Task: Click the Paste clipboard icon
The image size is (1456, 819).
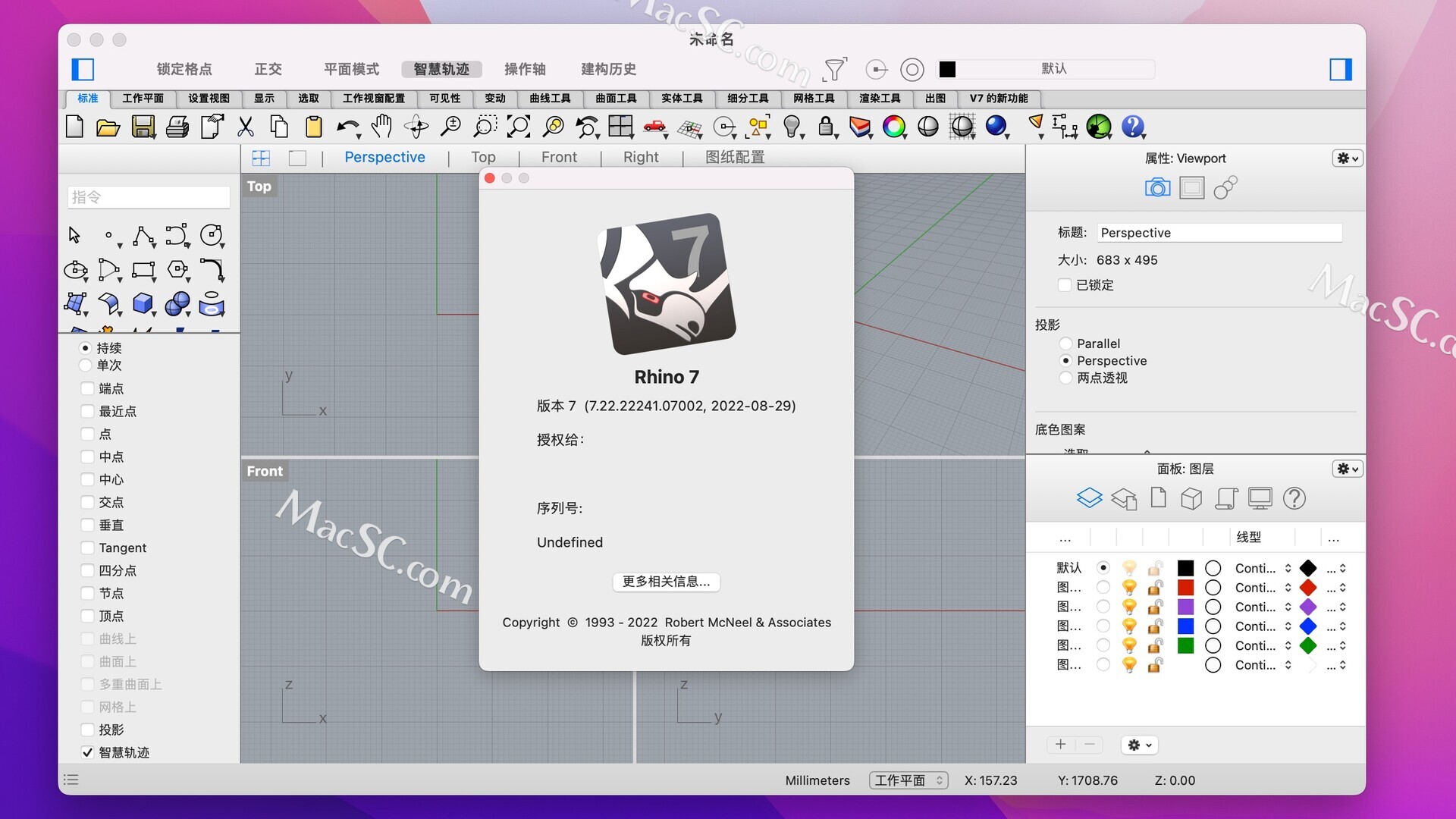Action: pos(313,127)
